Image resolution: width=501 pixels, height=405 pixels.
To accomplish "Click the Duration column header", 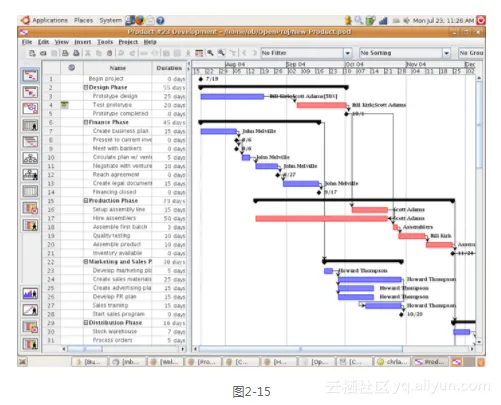I will point(169,68).
